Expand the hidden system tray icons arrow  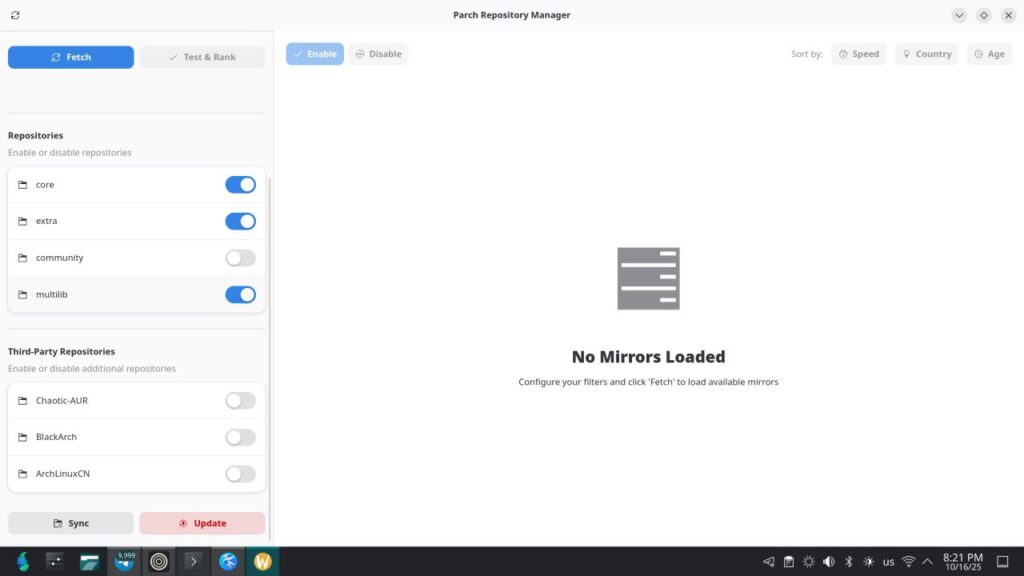coord(927,562)
